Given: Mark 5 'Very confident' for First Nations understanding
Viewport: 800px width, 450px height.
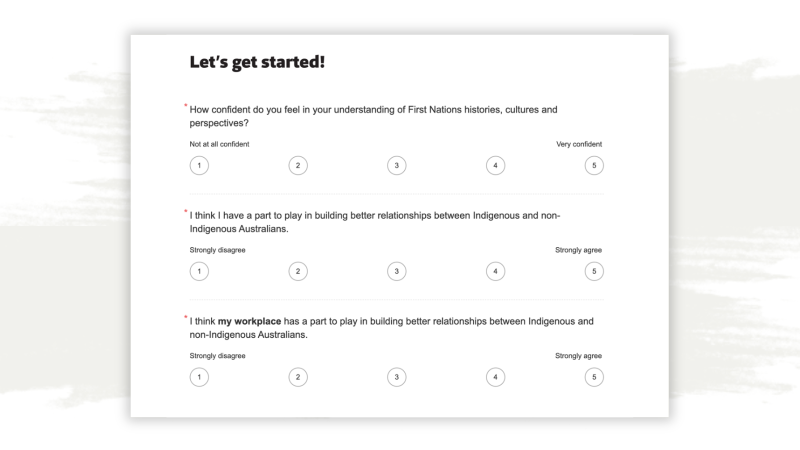Looking at the screenshot, I should (593, 165).
